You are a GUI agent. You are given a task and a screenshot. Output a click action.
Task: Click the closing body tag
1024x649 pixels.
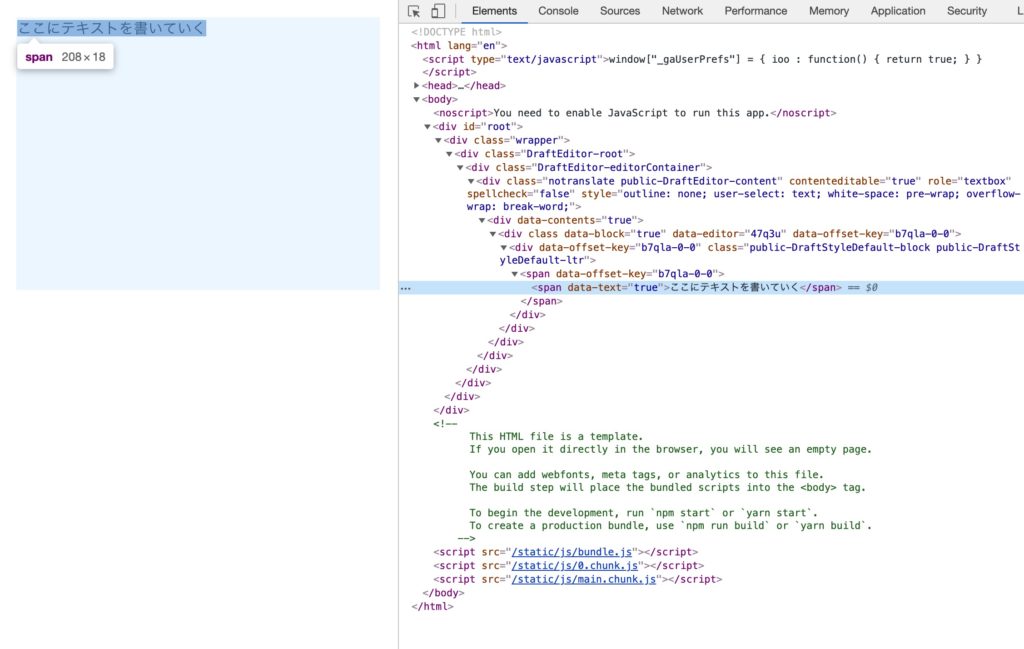[x=443, y=593]
